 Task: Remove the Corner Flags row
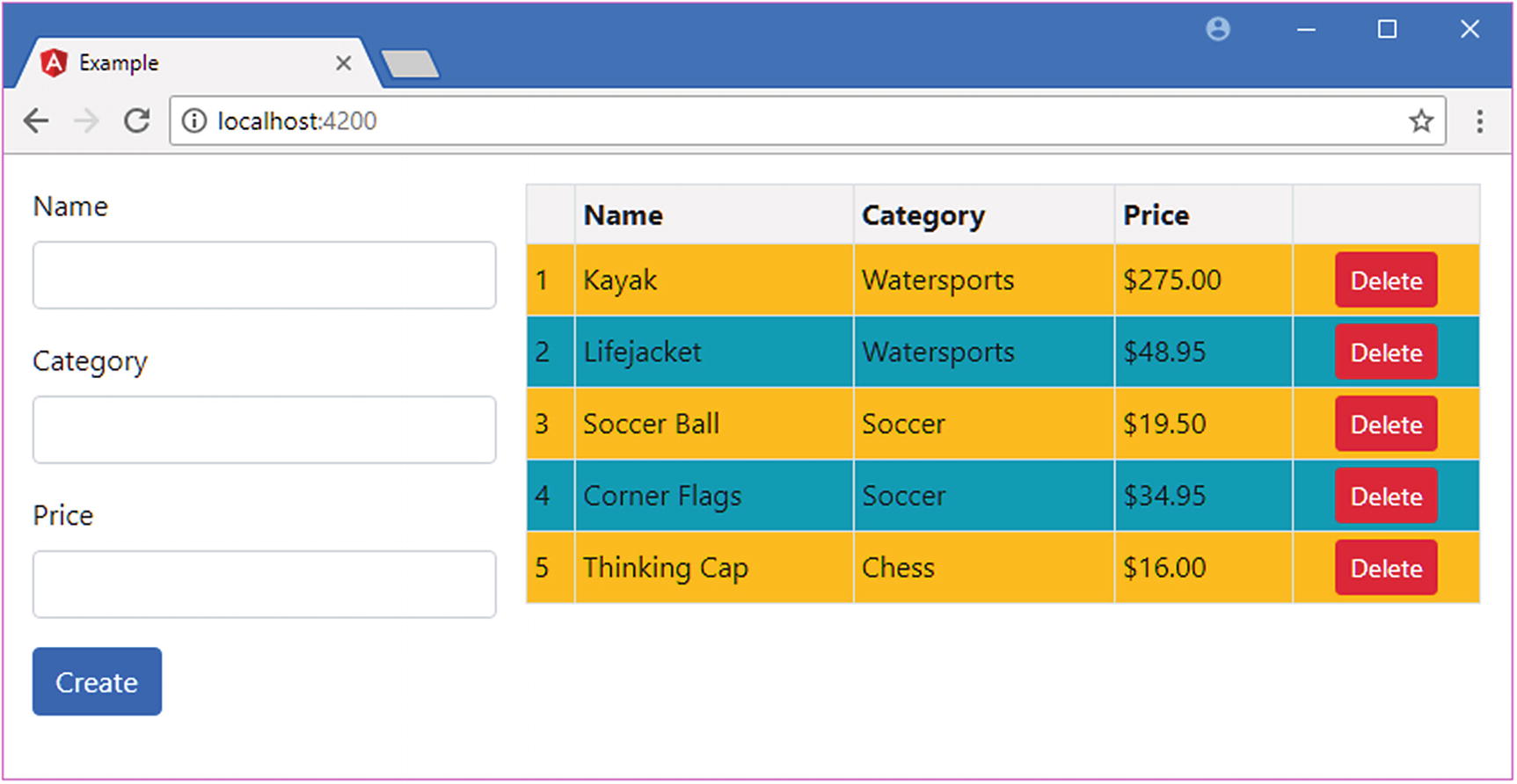(1386, 497)
